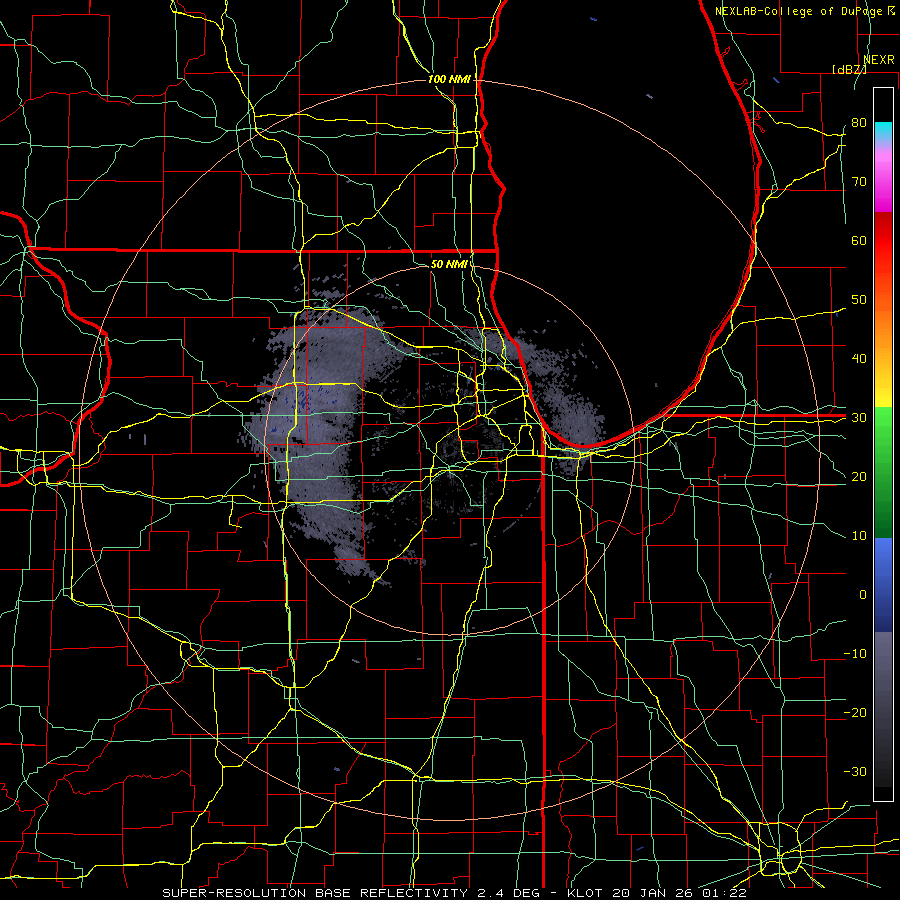Click the 30 value on the dBZ scale
This screenshot has height=900, width=900.
[x=859, y=417]
